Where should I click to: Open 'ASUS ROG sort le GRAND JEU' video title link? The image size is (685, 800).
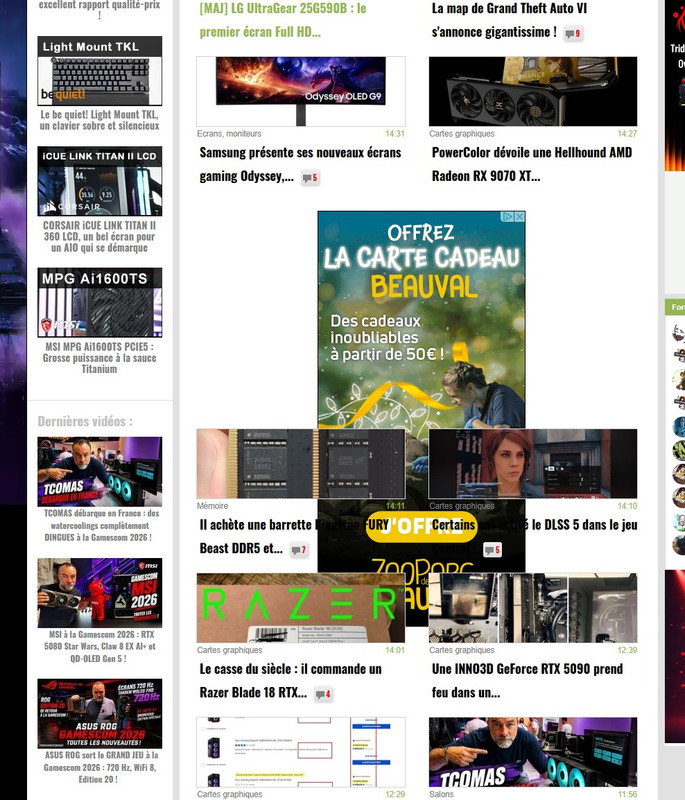[100, 767]
